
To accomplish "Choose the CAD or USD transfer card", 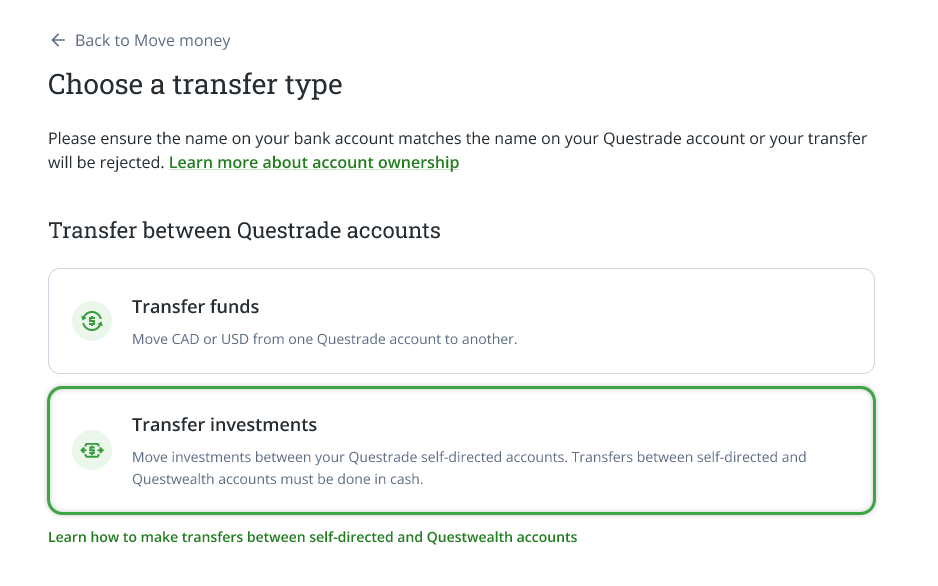I will coord(461,320).
